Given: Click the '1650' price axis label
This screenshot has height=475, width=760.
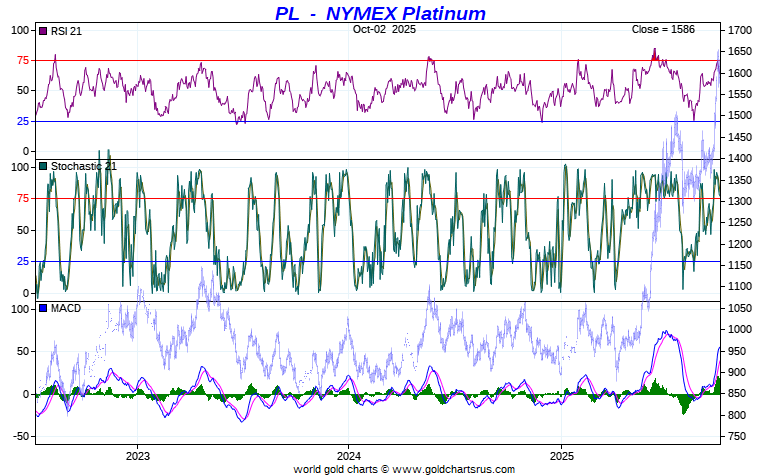Looking at the screenshot, I should (740, 52).
